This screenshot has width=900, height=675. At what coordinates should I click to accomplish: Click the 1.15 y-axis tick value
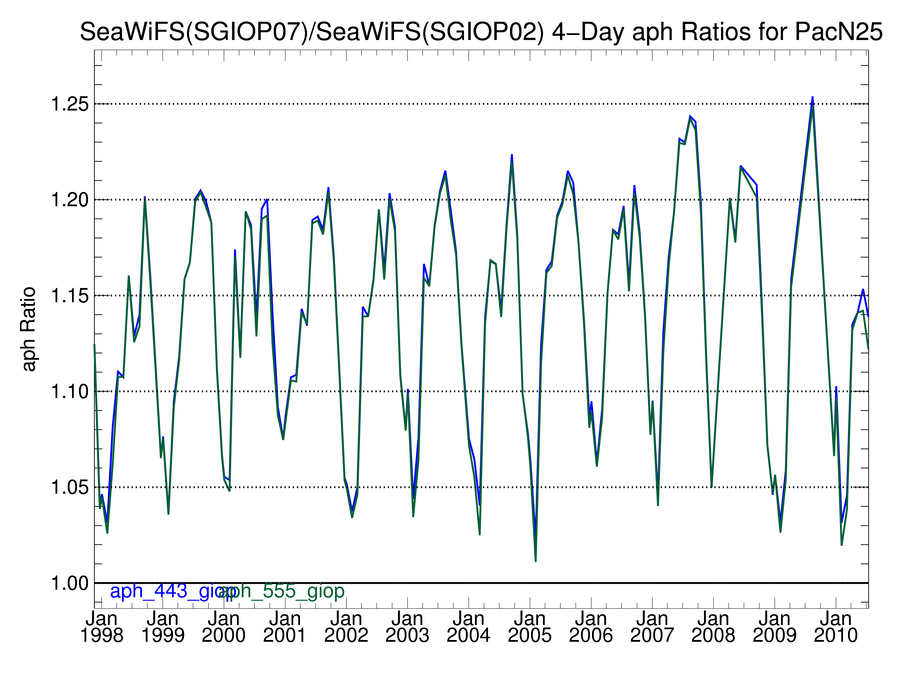pos(71,296)
